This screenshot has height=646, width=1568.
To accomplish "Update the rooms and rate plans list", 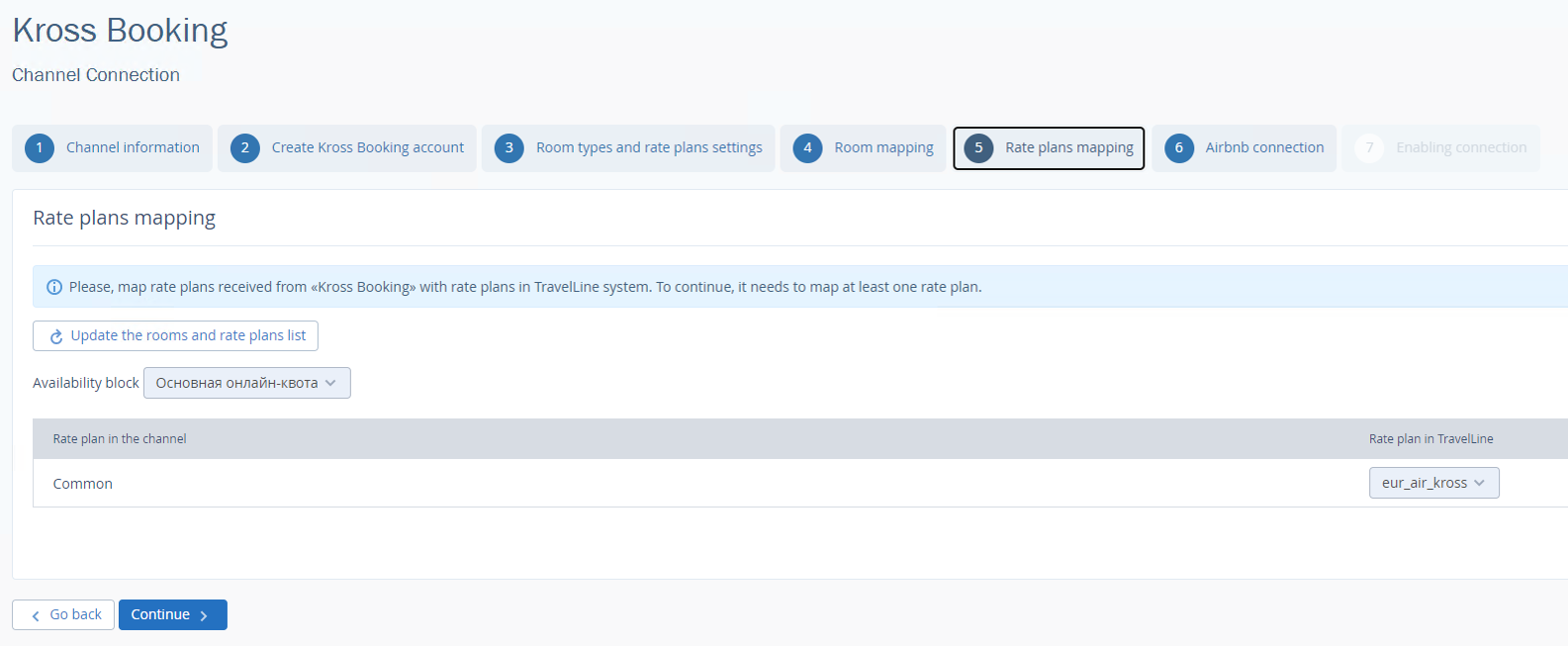I will [x=175, y=336].
